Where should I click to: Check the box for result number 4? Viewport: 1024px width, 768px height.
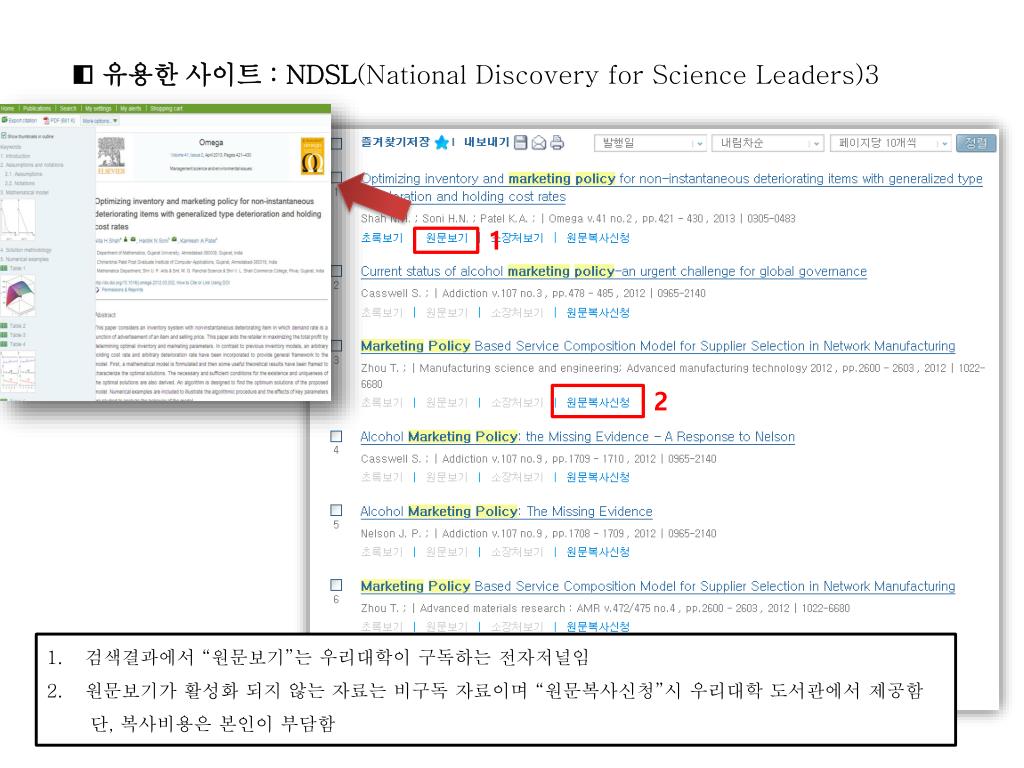(336, 436)
